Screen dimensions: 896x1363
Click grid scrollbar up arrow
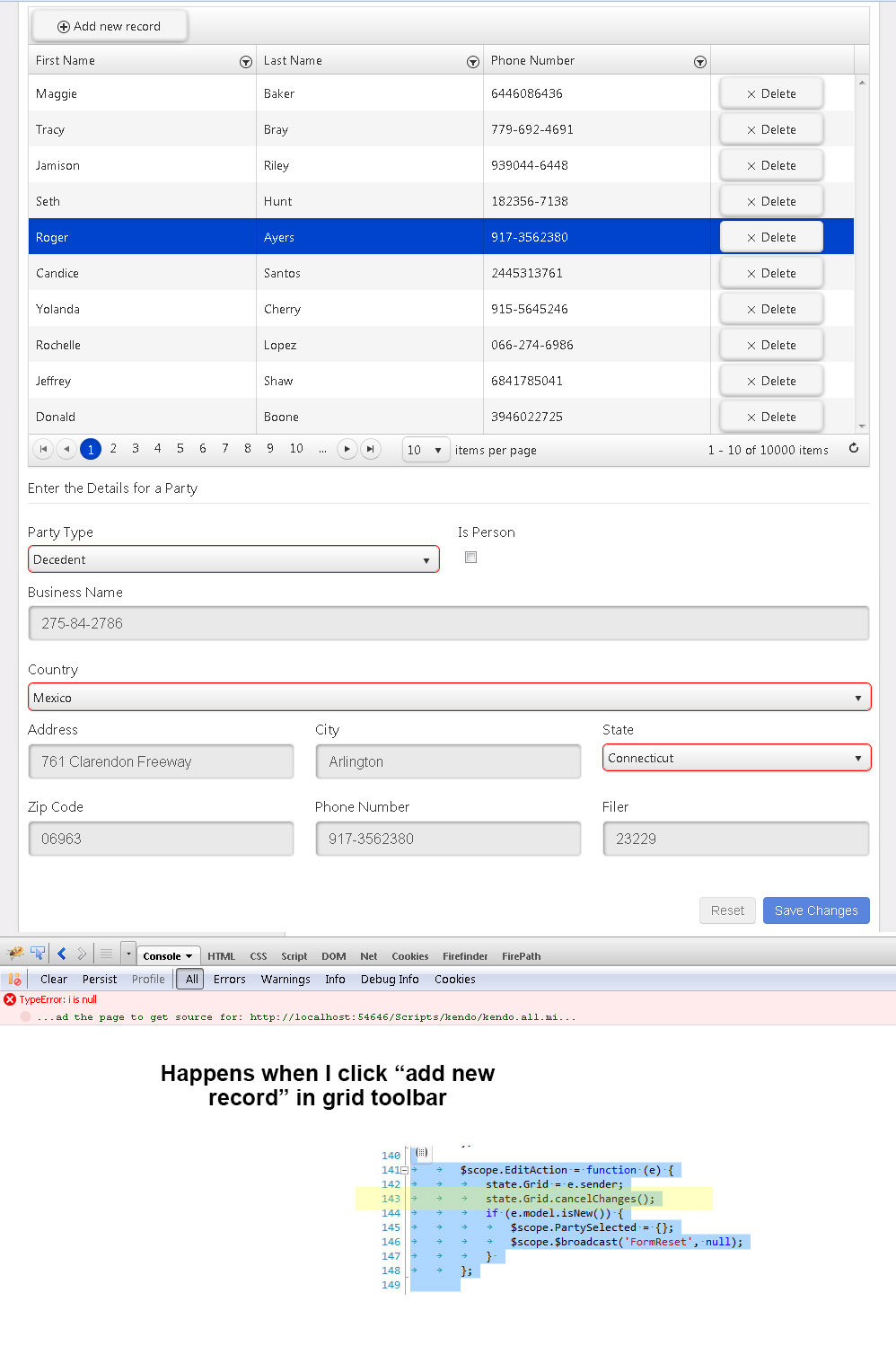tap(862, 83)
